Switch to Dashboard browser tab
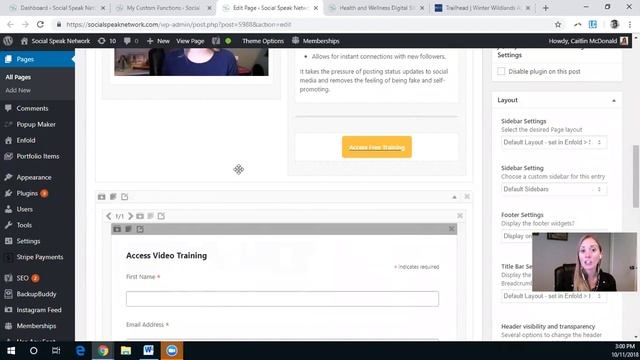 click(57, 8)
